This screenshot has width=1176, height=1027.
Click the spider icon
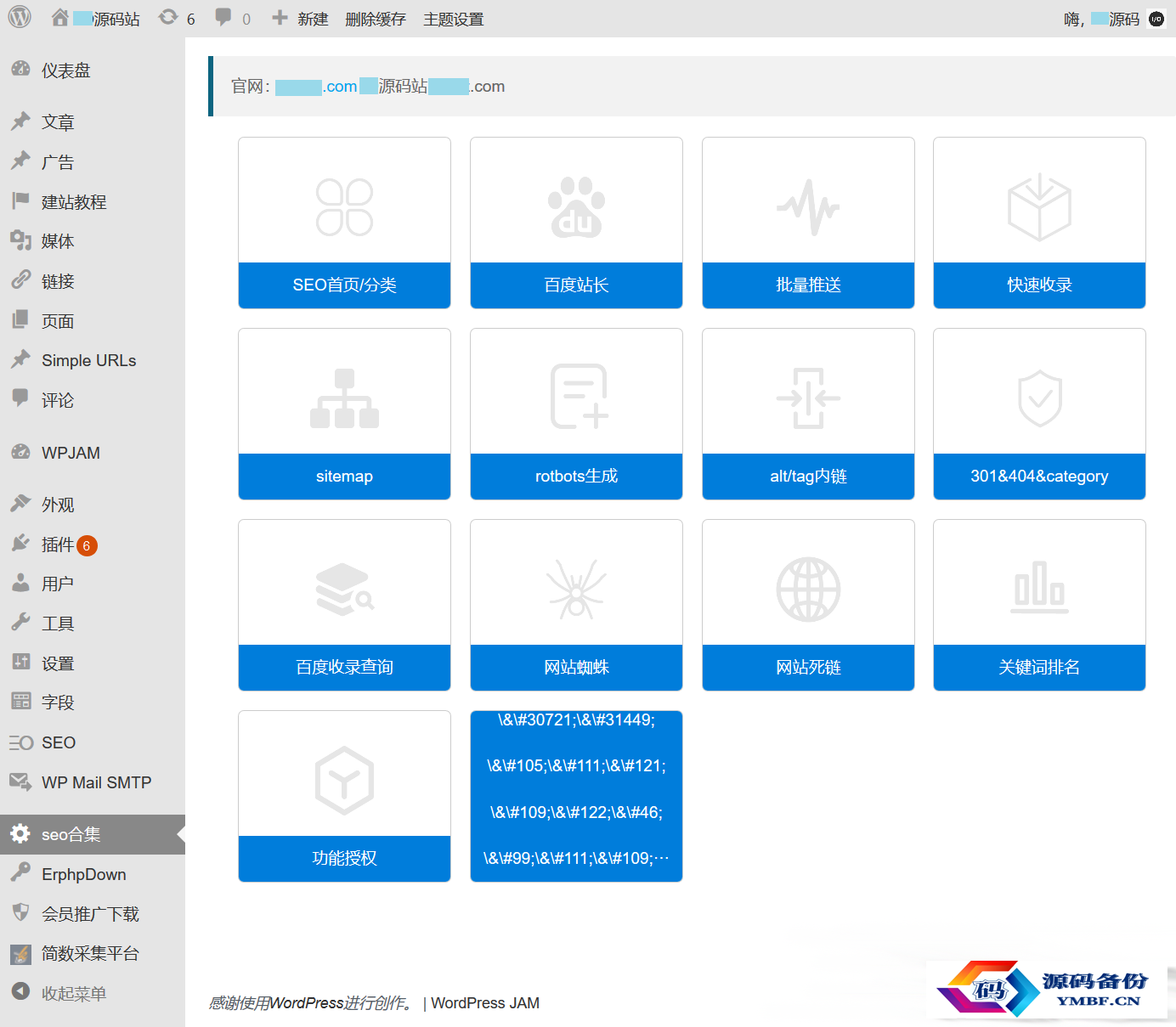(576, 590)
